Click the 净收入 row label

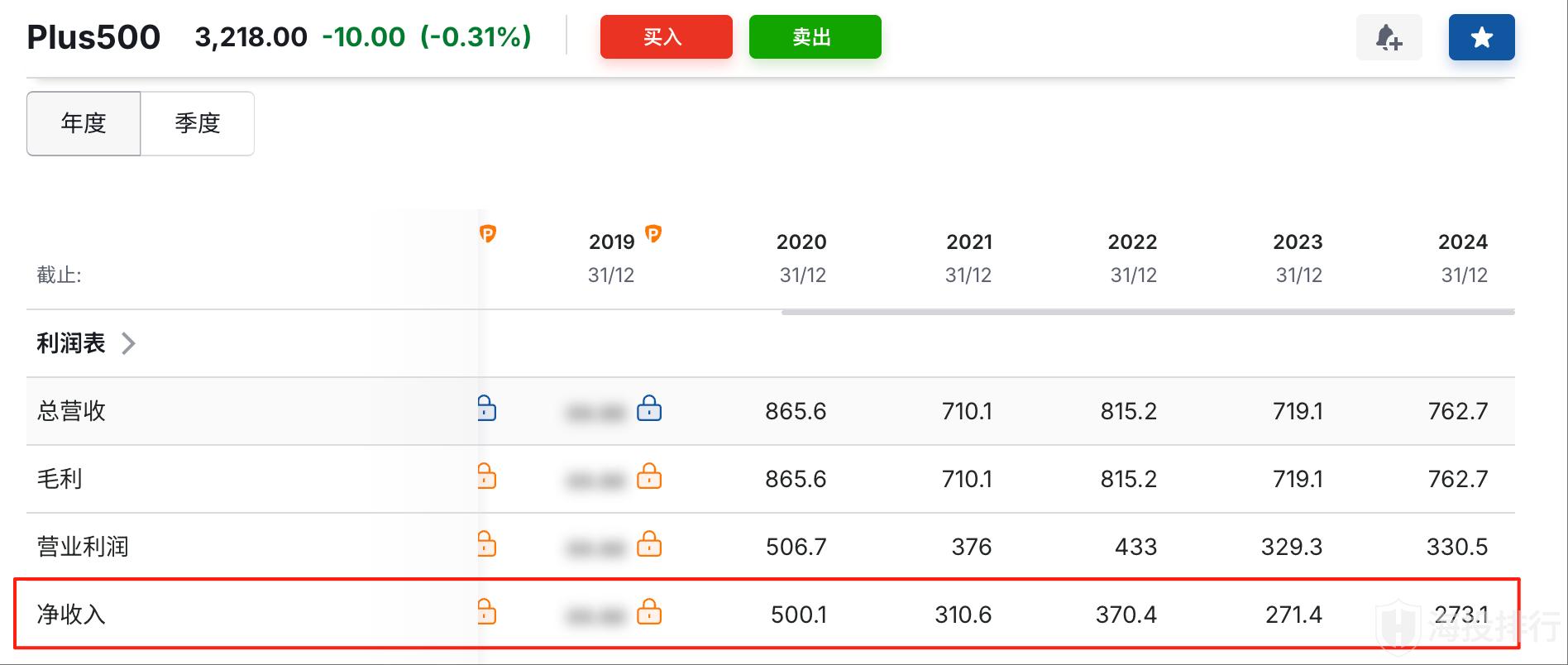tap(71, 615)
